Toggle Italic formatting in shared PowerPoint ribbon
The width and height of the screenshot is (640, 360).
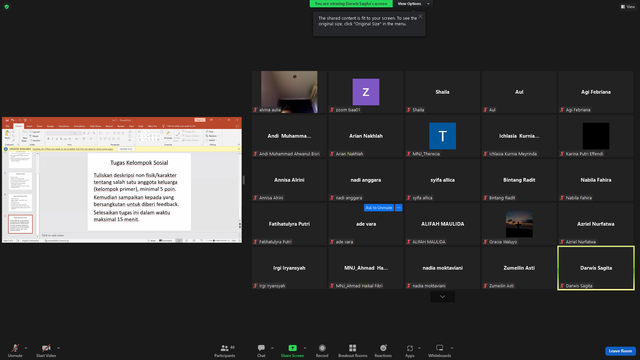pos(52,139)
